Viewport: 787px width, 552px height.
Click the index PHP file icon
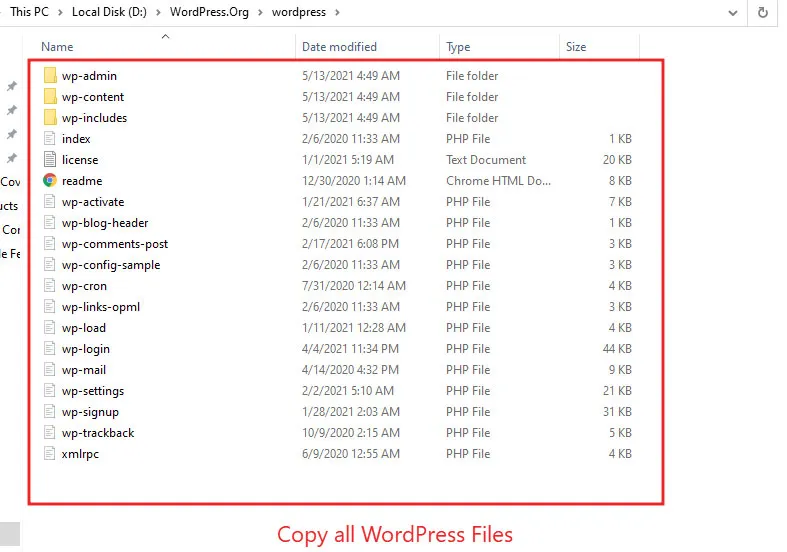[50, 139]
